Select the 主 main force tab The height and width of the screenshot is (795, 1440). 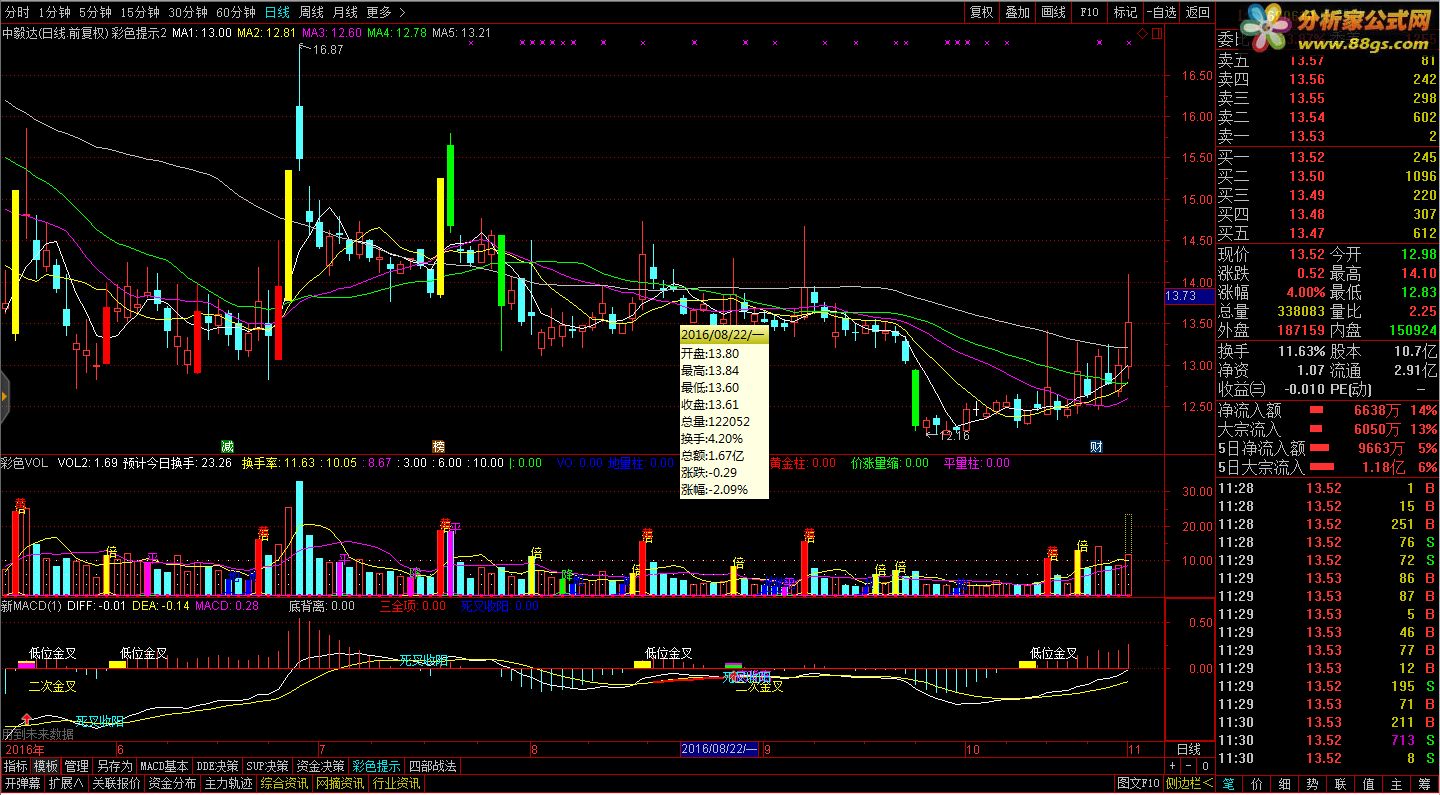[1396, 784]
